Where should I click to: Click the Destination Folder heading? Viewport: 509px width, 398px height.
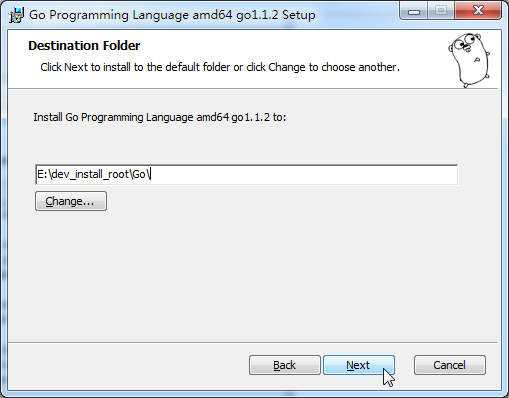[x=84, y=46]
